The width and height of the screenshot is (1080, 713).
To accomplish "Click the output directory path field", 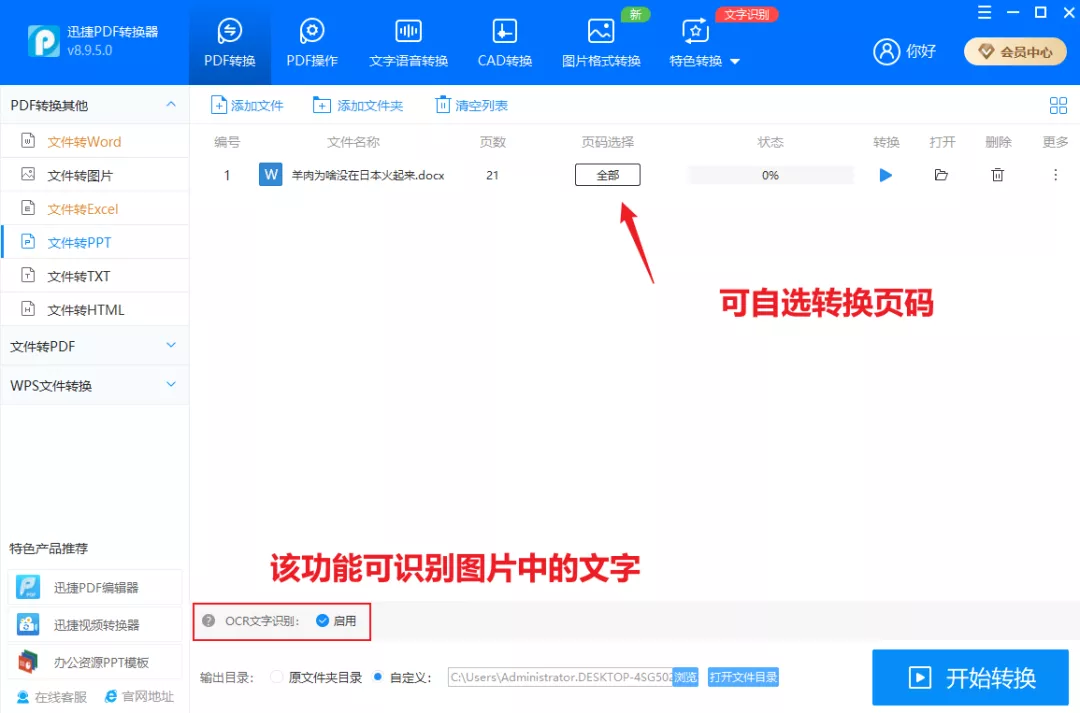I will [560, 677].
